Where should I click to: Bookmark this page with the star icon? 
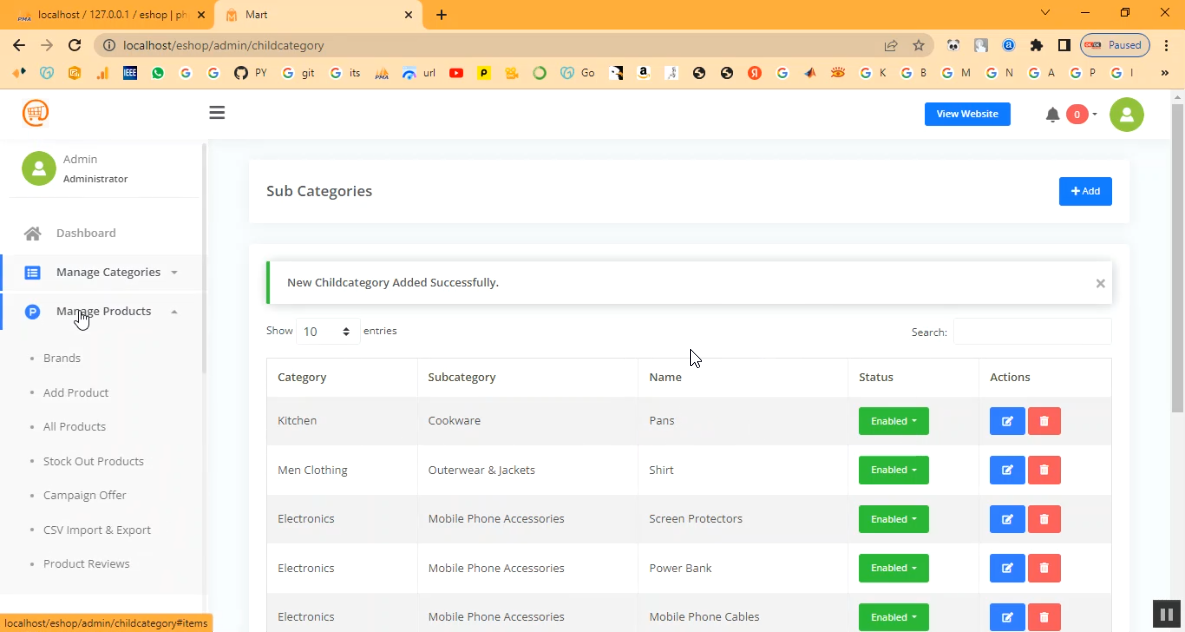pos(918,45)
